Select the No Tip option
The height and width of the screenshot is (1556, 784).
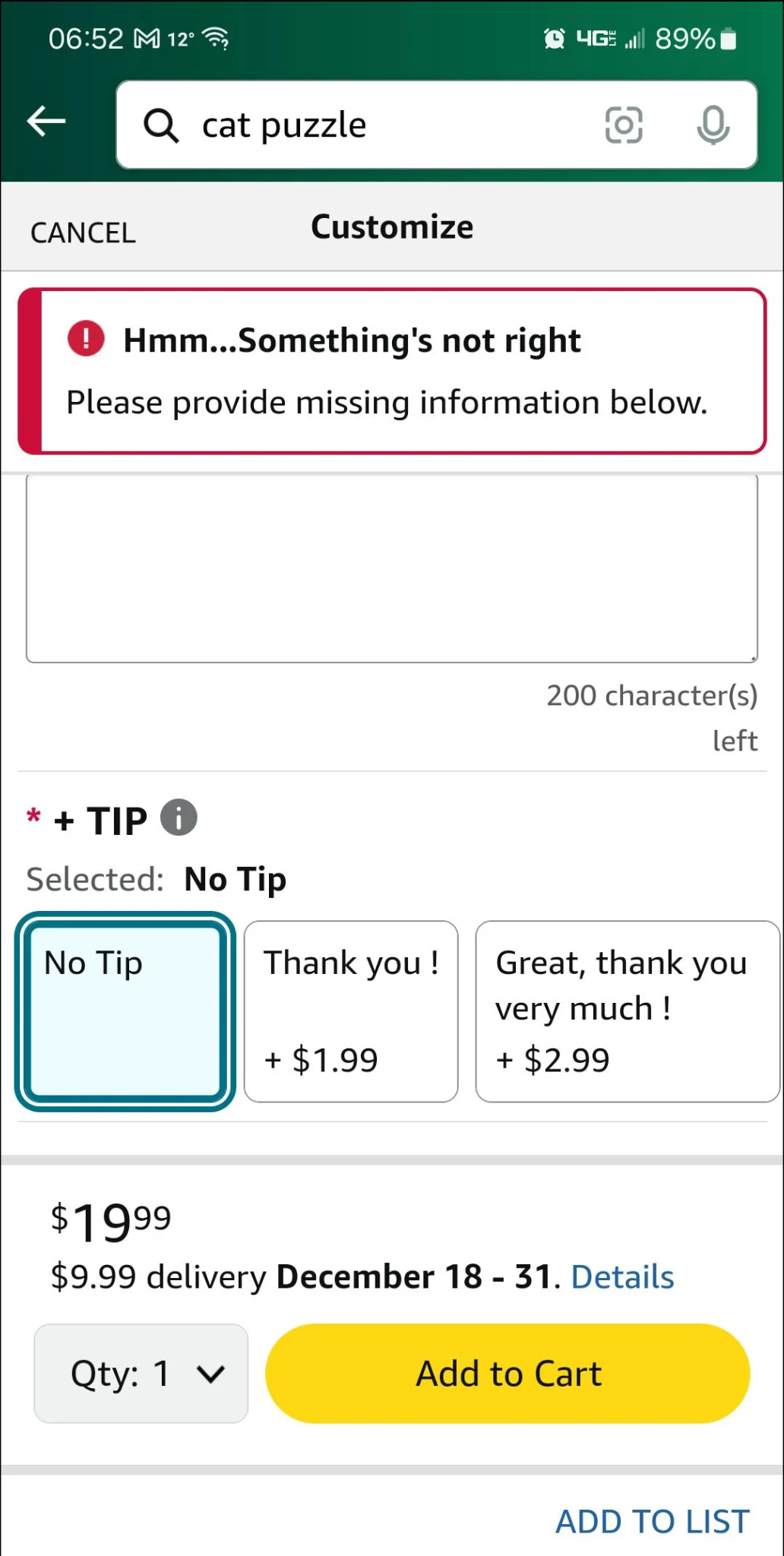click(x=124, y=1012)
